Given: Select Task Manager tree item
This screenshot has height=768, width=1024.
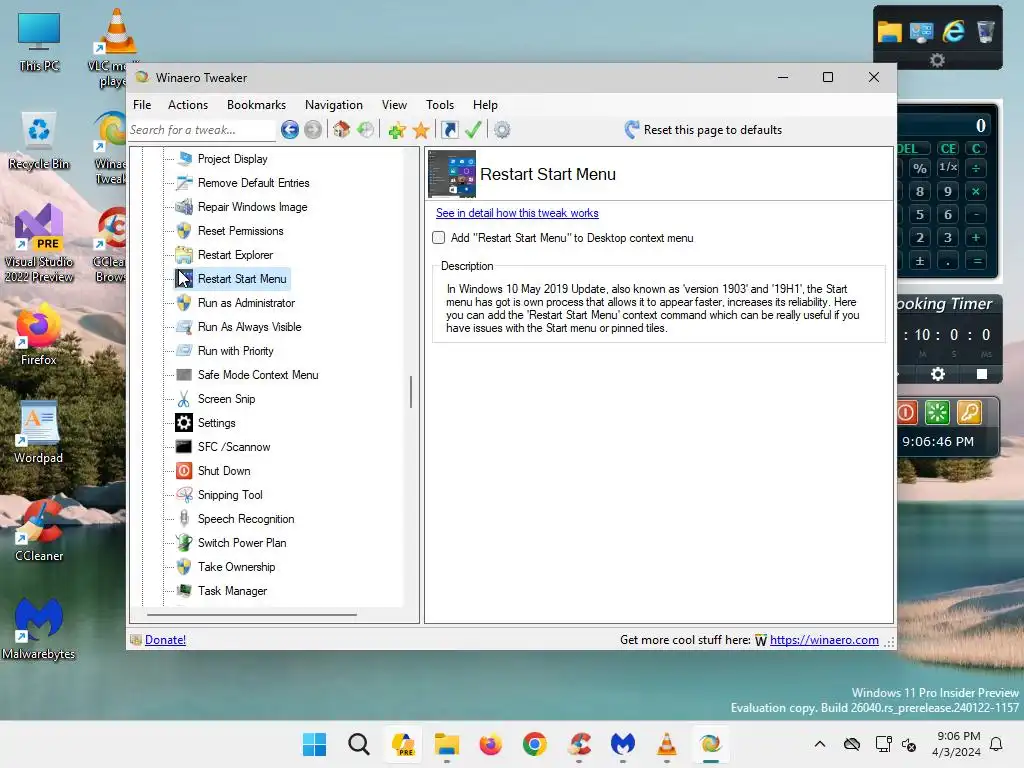Looking at the screenshot, I should pyautogui.click(x=232, y=591).
